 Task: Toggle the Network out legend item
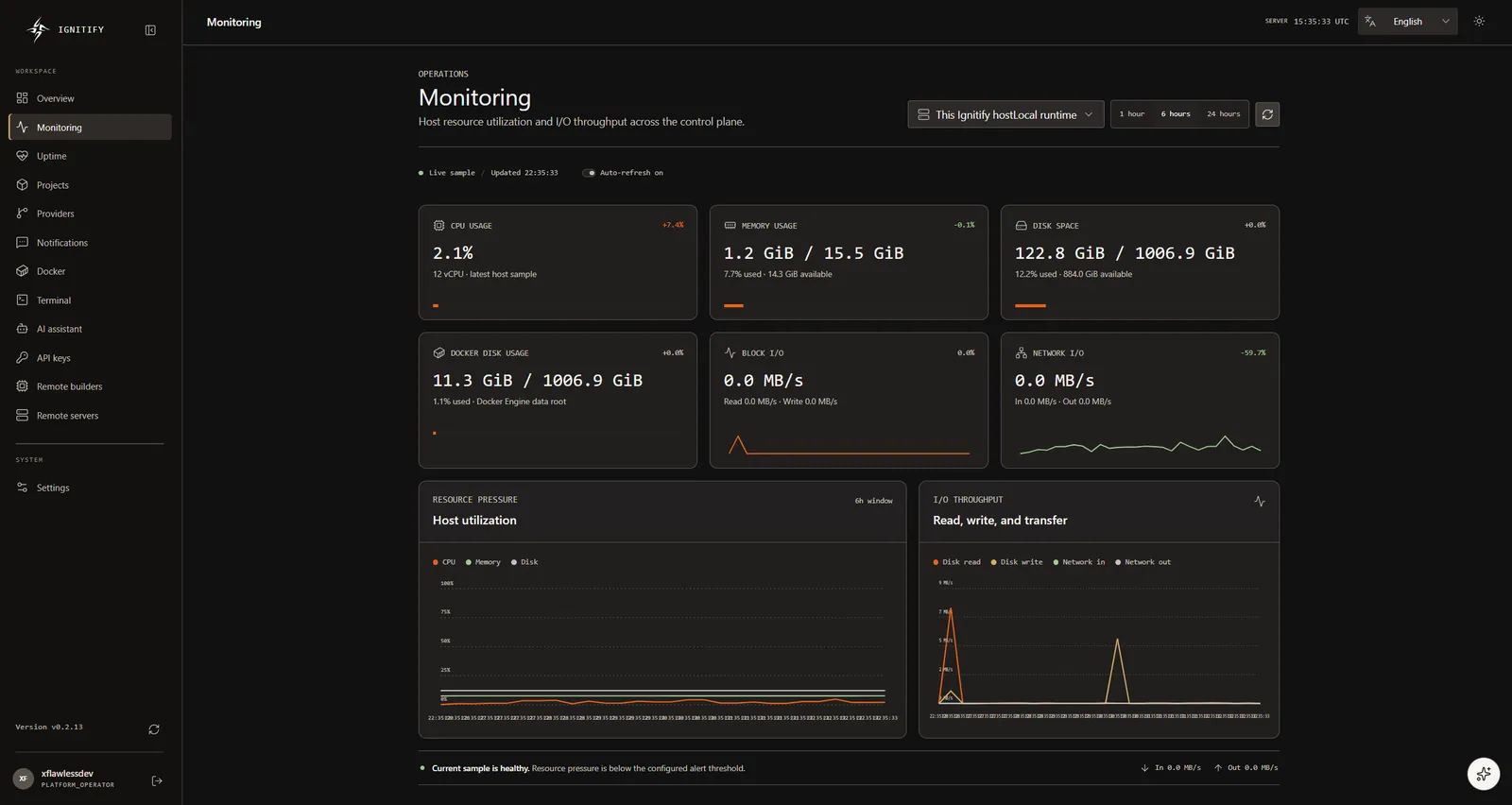click(x=1143, y=562)
